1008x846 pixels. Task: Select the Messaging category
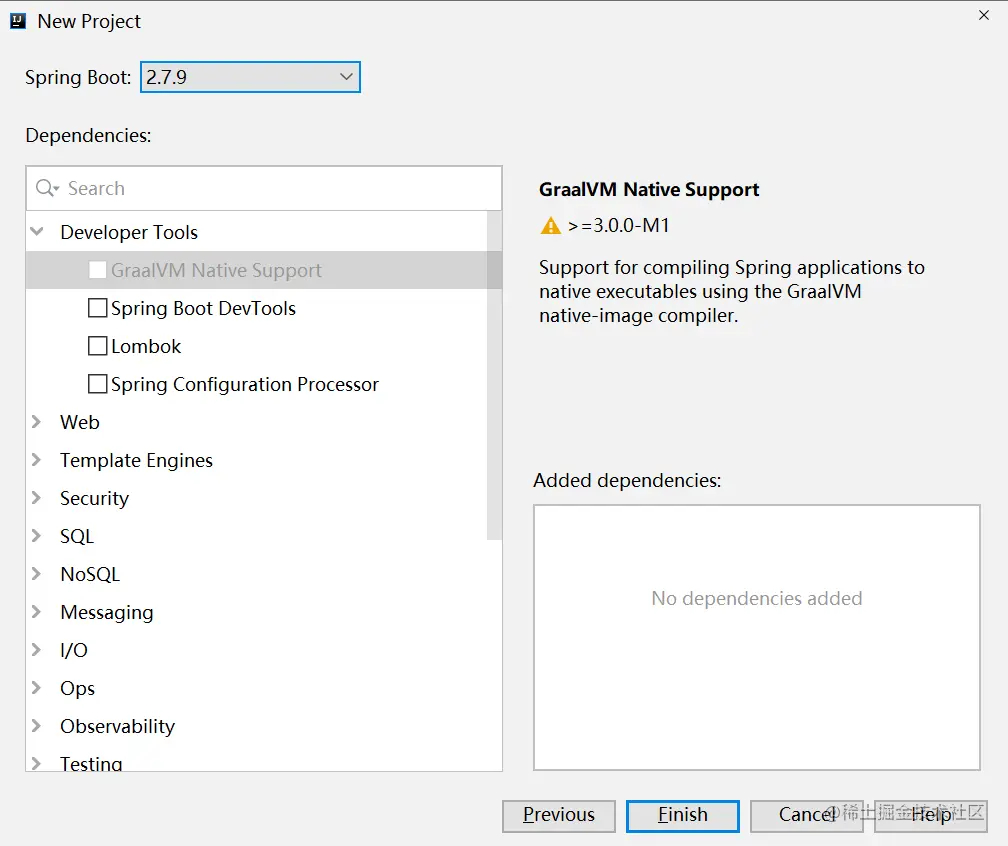[x=107, y=612]
